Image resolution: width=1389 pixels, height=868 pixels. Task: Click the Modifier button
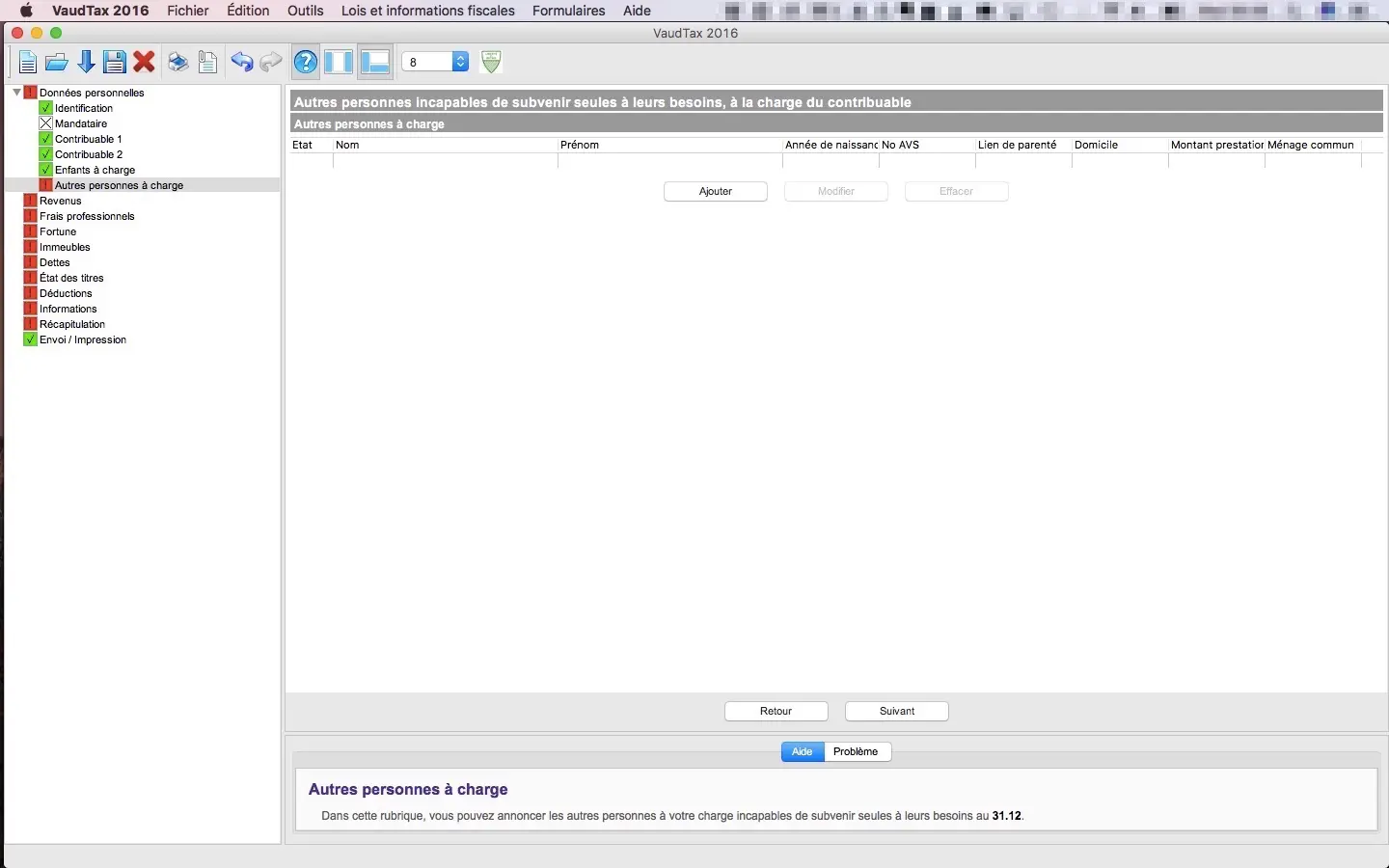coord(836,191)
